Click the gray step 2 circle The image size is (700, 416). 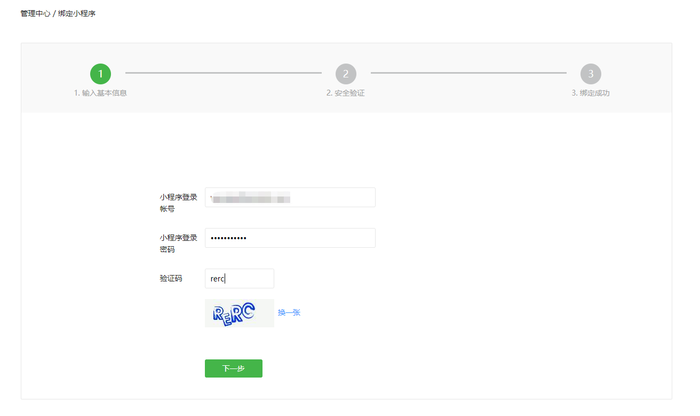pos(345,74)
